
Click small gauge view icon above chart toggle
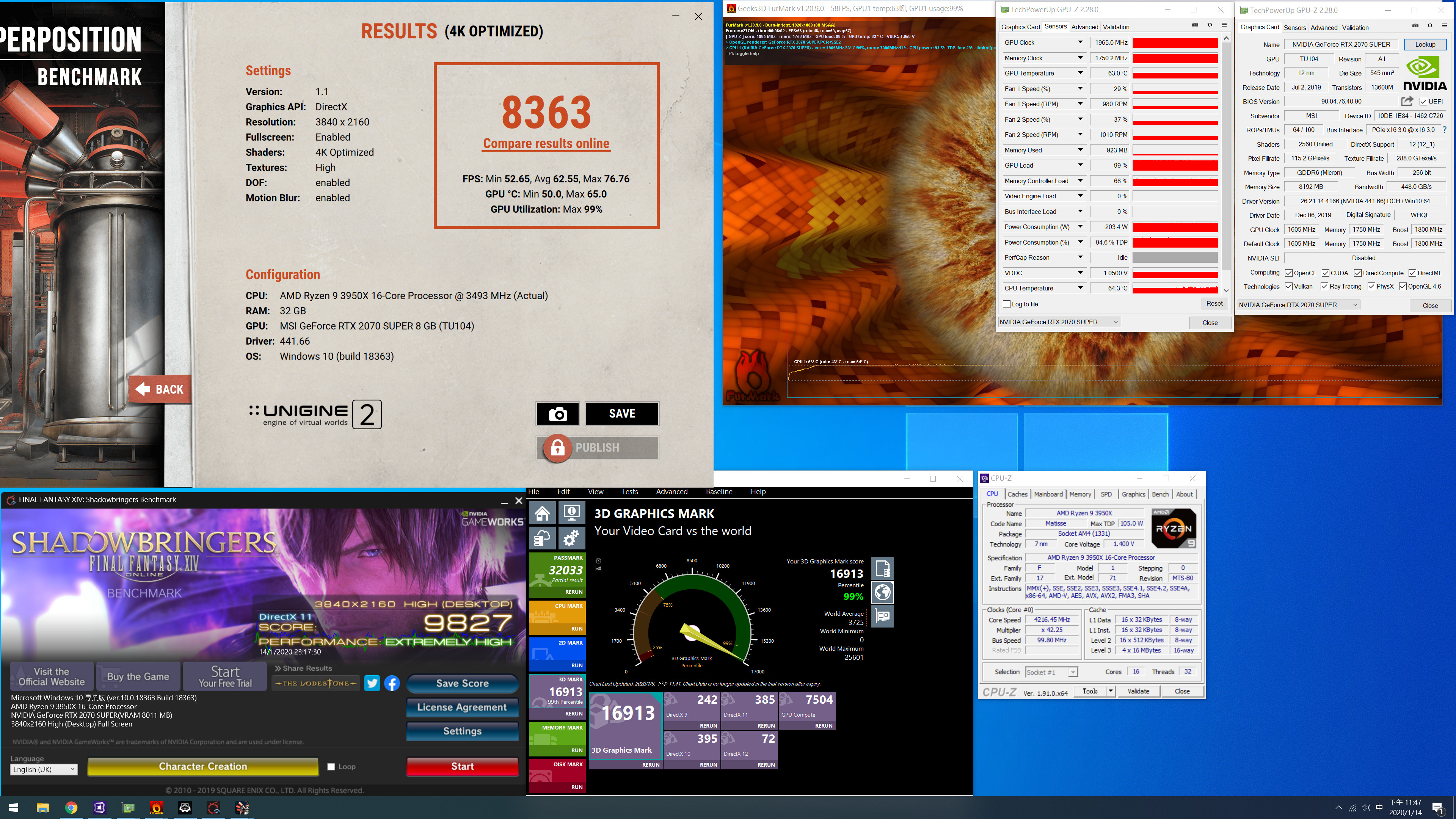(598, 561)
